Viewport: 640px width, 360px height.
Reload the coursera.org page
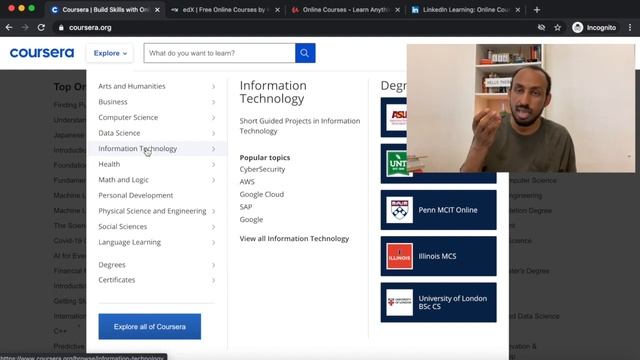tap(41, 27)
